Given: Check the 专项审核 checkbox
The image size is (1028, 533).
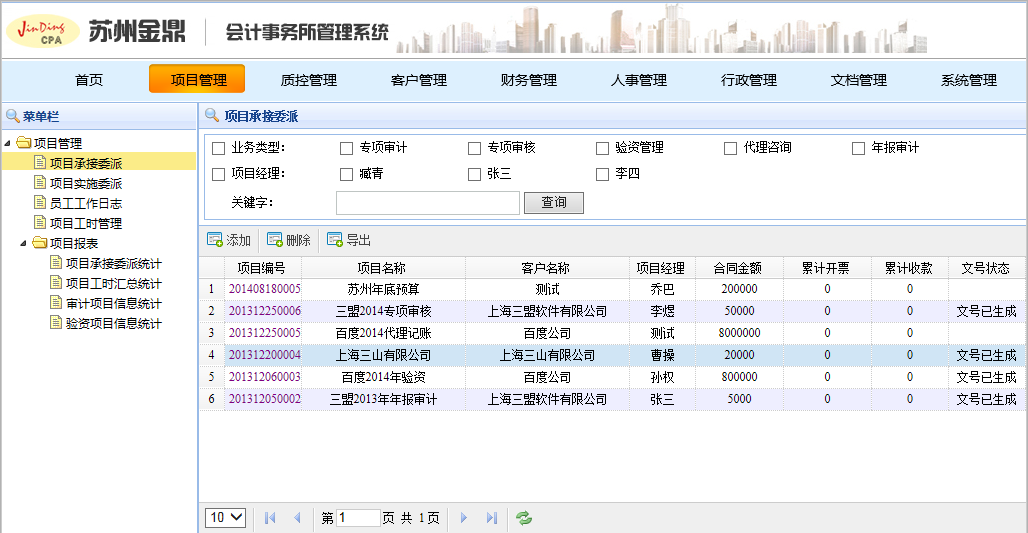Looking at the screenshot, I should tap(475, 148).
